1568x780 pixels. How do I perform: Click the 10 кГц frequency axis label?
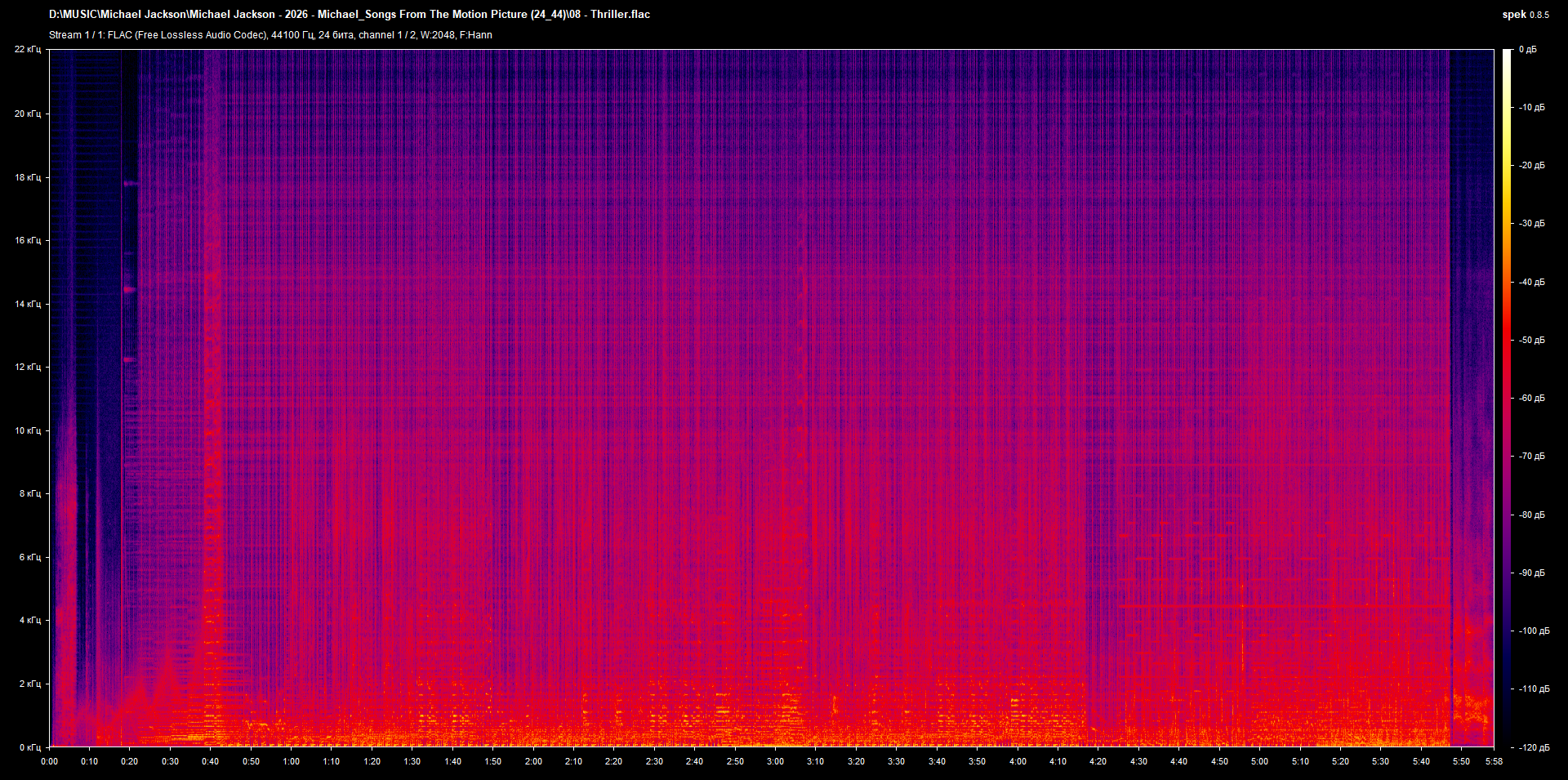click(x=28, y=430)
